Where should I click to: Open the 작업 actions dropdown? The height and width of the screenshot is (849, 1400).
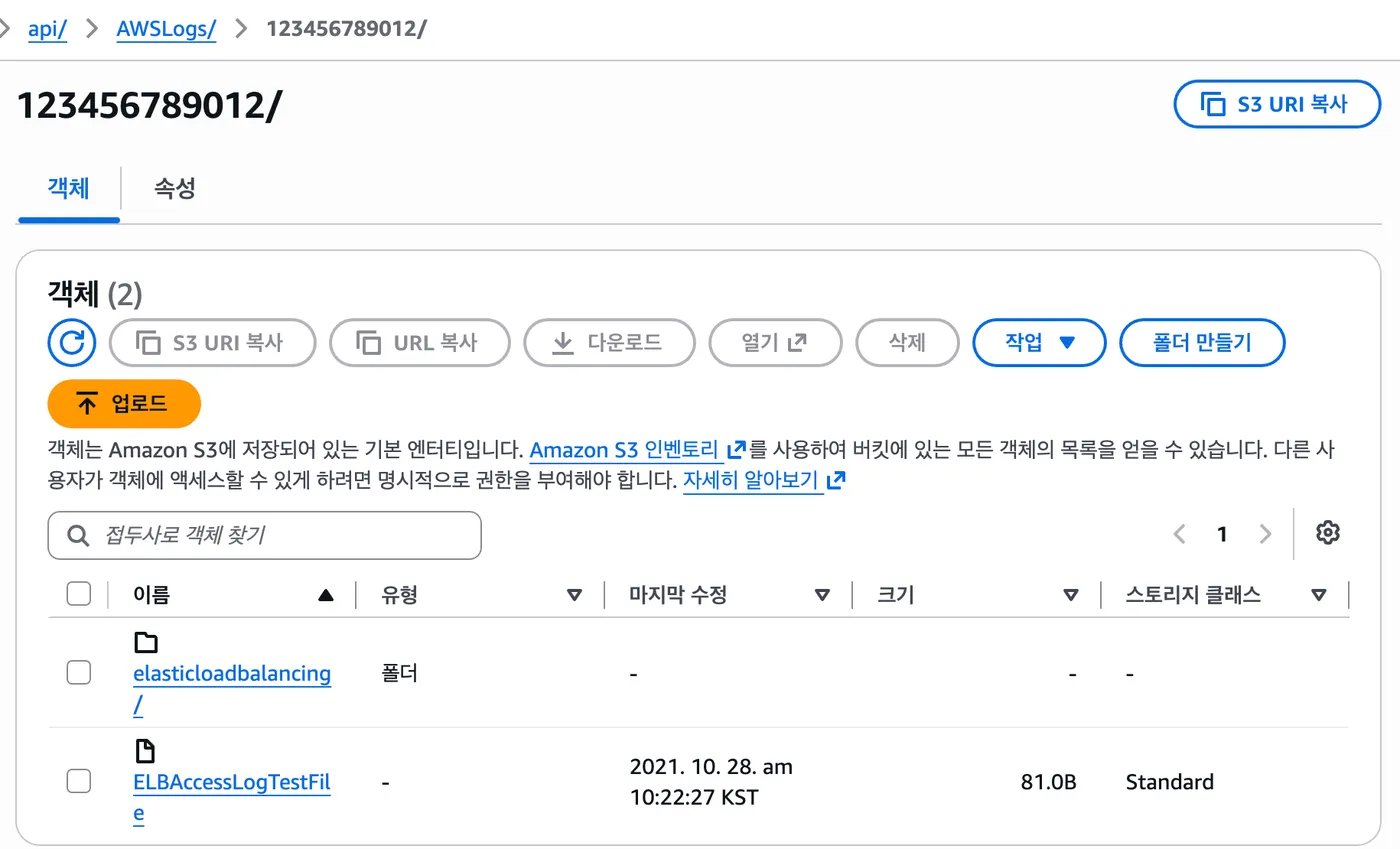[x=1039, y=343]
